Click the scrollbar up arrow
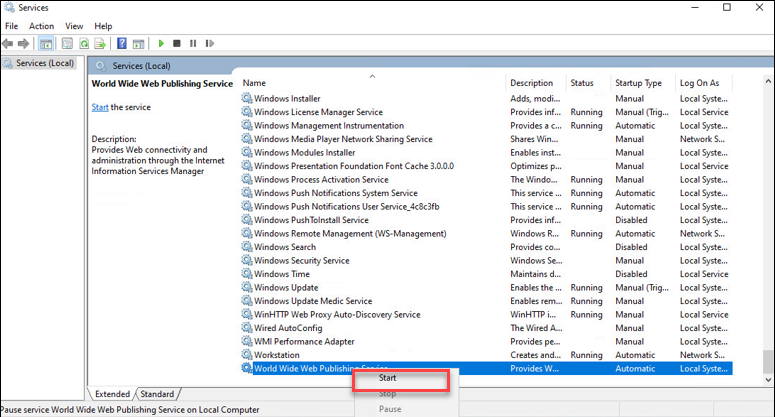The width and height of the screenshot is (775, 417). [768, 81]
